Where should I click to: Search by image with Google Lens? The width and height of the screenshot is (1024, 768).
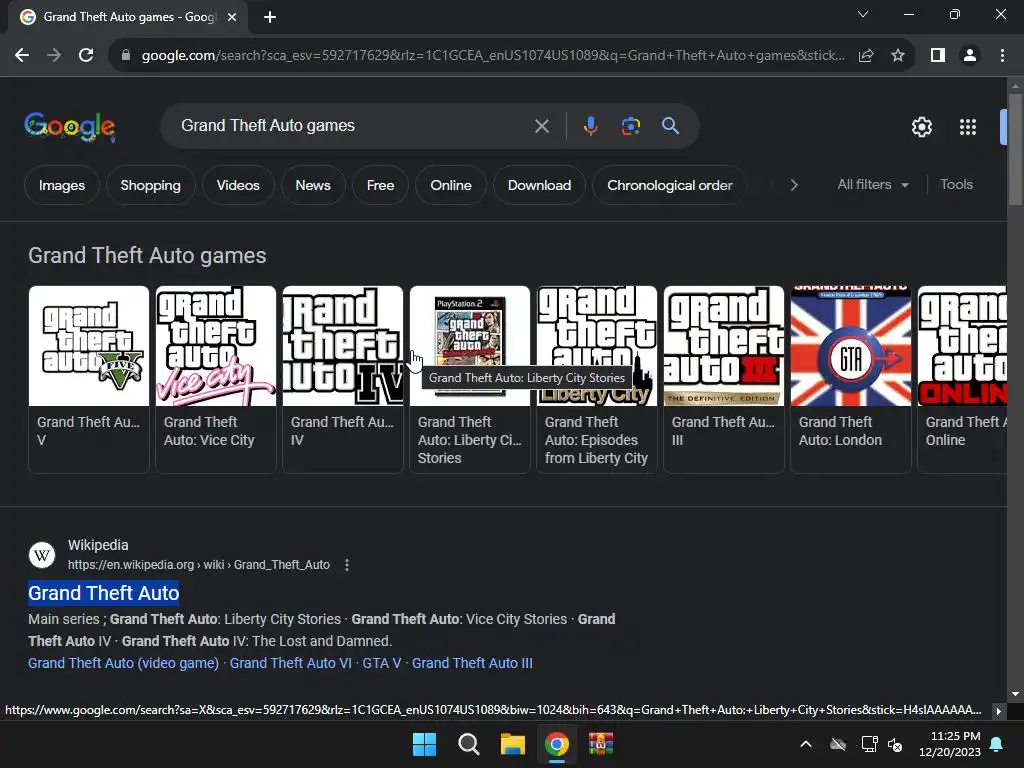(631, 126)
